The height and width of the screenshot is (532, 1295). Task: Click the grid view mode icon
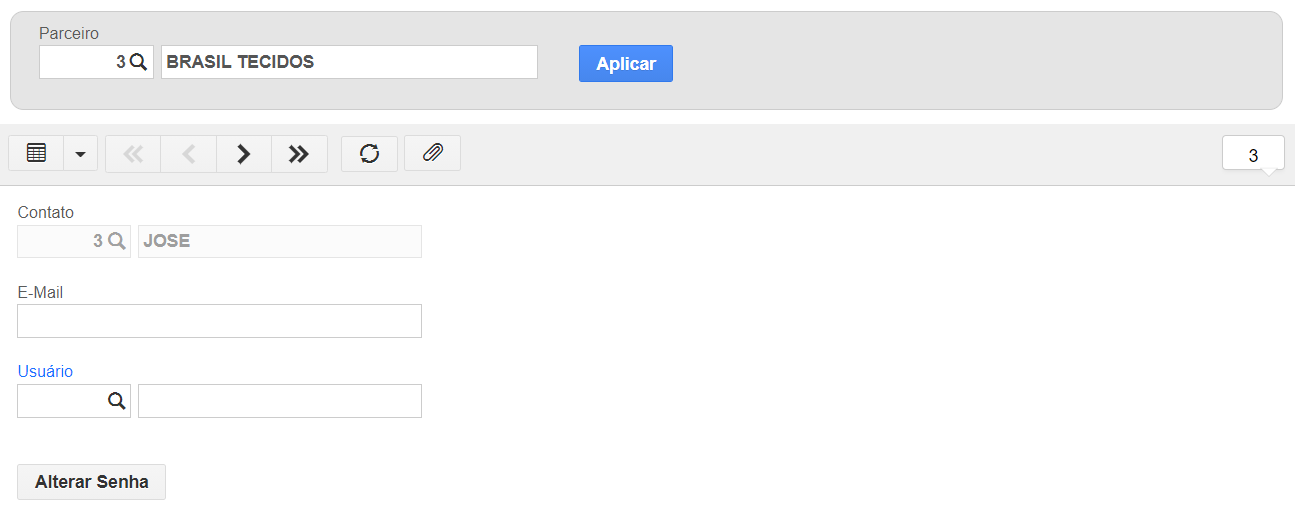click(36, 154)
